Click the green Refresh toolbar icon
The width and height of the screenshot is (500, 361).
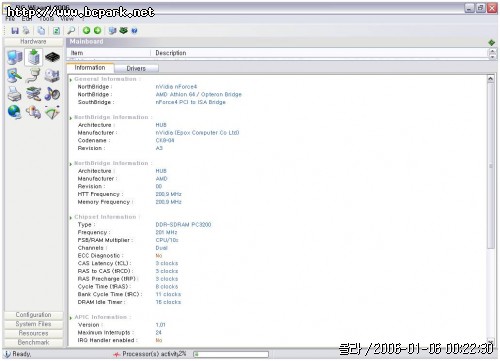(56, 31)
